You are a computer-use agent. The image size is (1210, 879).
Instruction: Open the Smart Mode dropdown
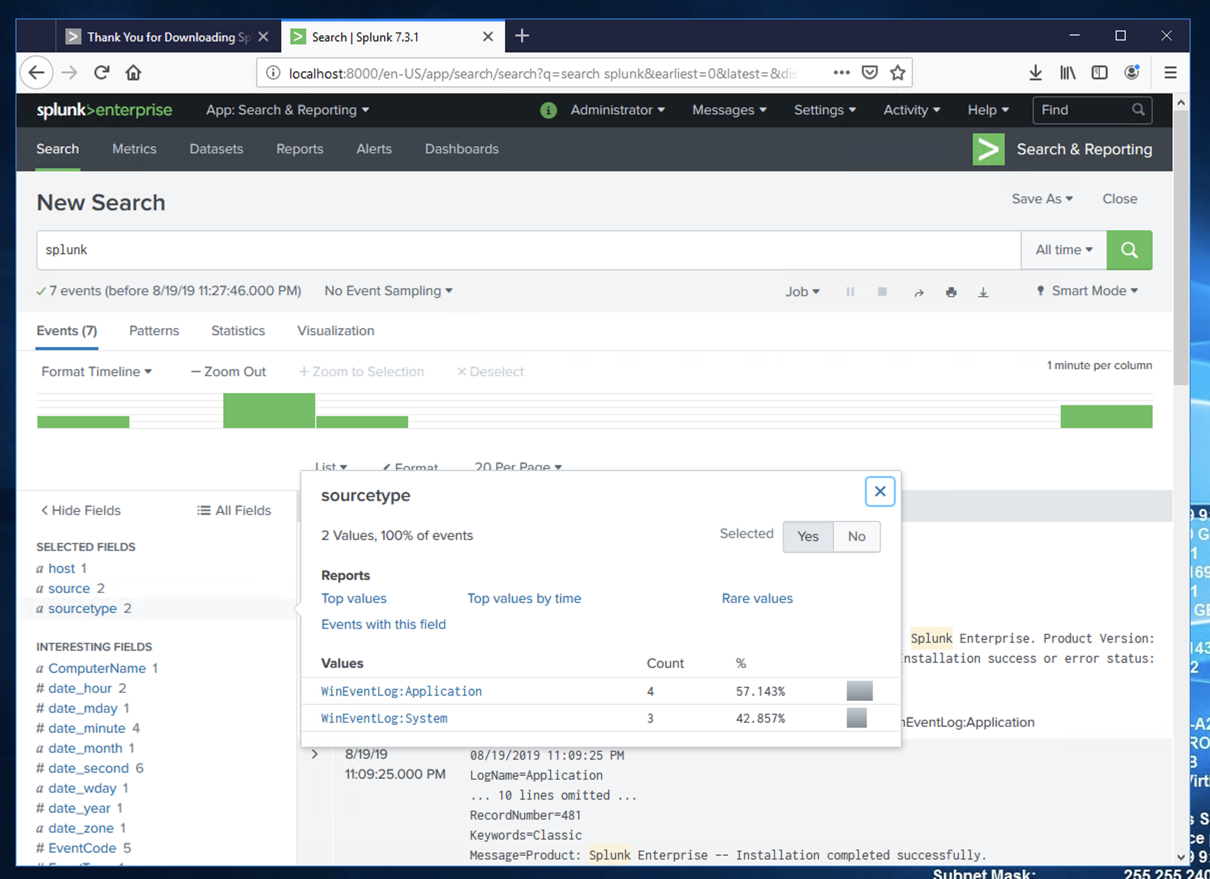click(1087, 291)
